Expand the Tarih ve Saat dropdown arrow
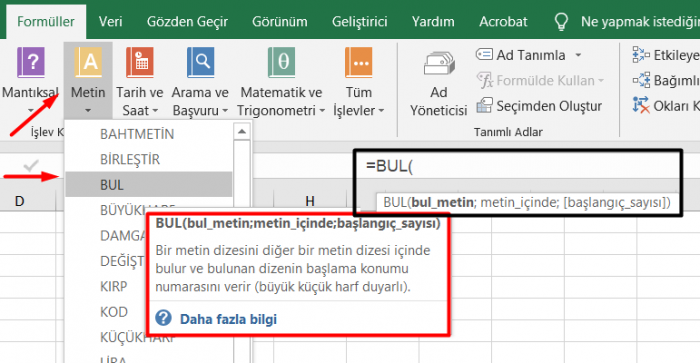This screenshot has width=700, height=363. 155,110
